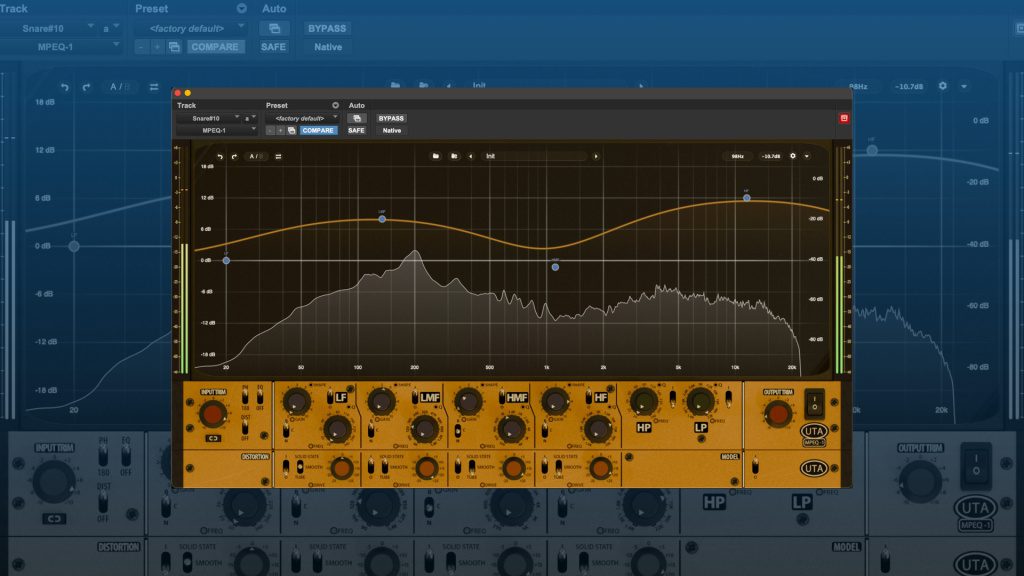Select the LF band node on EQ curve
Image resolution: width=1024 pixels, height=576 pixels.
226,261
